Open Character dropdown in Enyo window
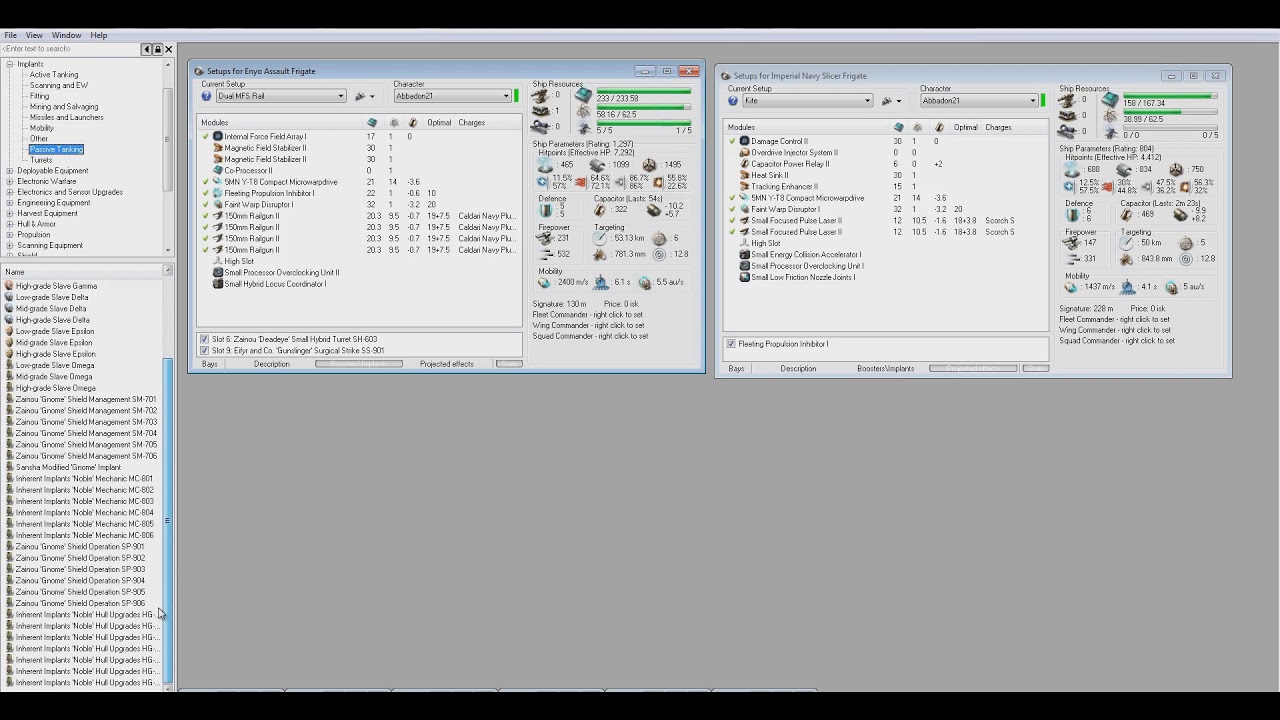1280x720 pixels. [452, 96]
